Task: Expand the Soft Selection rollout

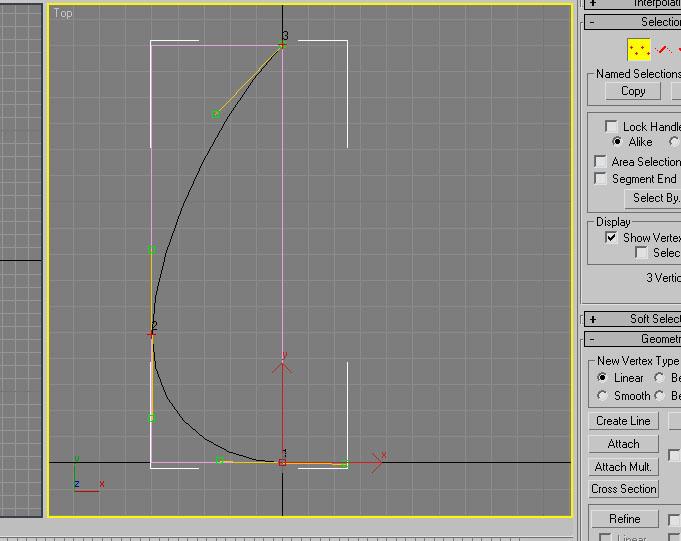Action: (x=632, y=319)
